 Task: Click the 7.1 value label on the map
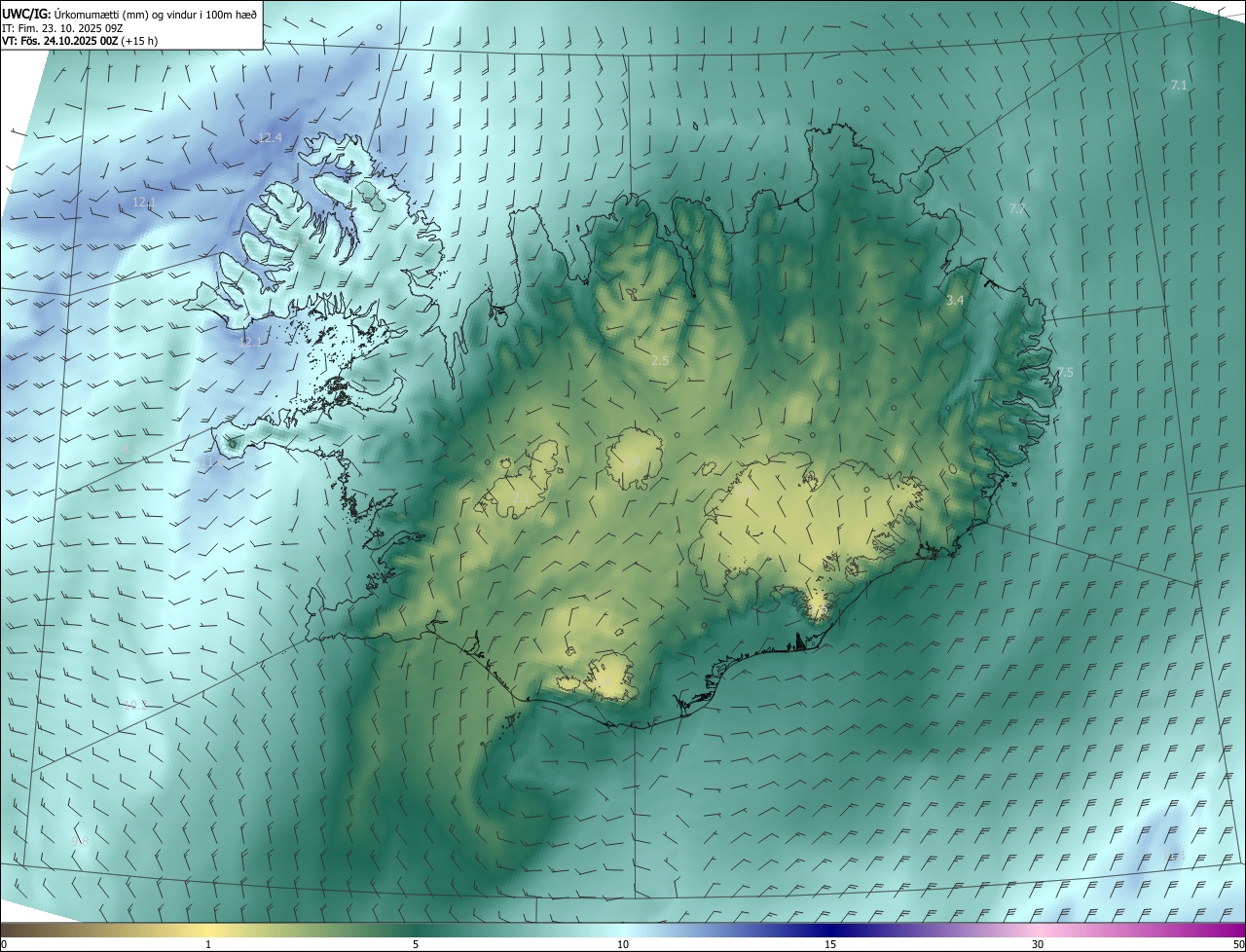point(1178,86)
